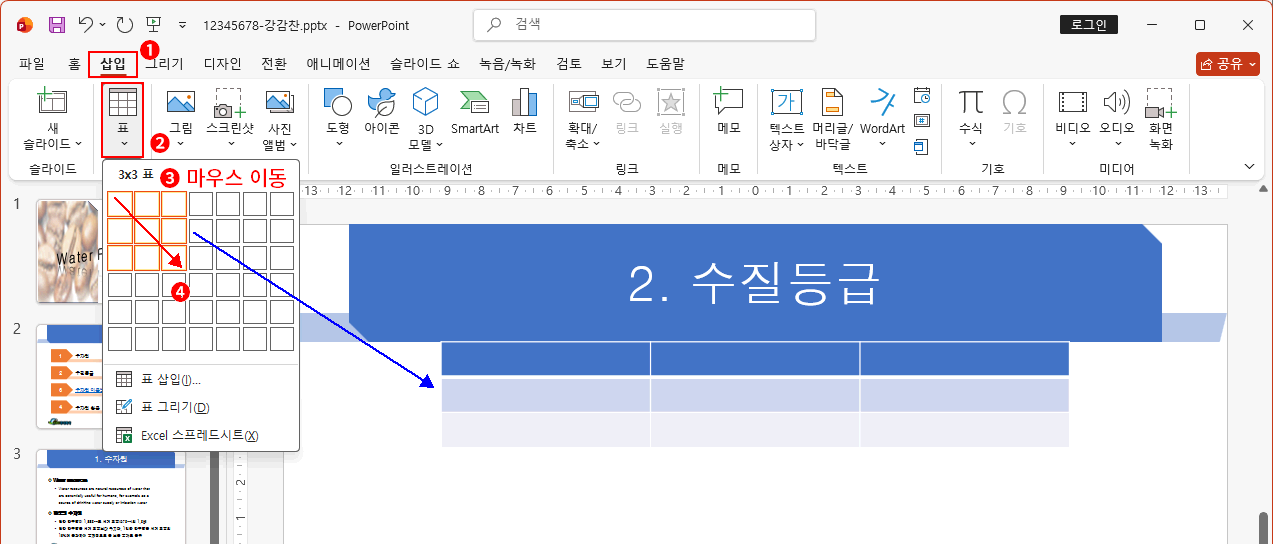Open the 녹음/녹화 tab
This screenshot has height=544, width=1273.
[507, 64]
